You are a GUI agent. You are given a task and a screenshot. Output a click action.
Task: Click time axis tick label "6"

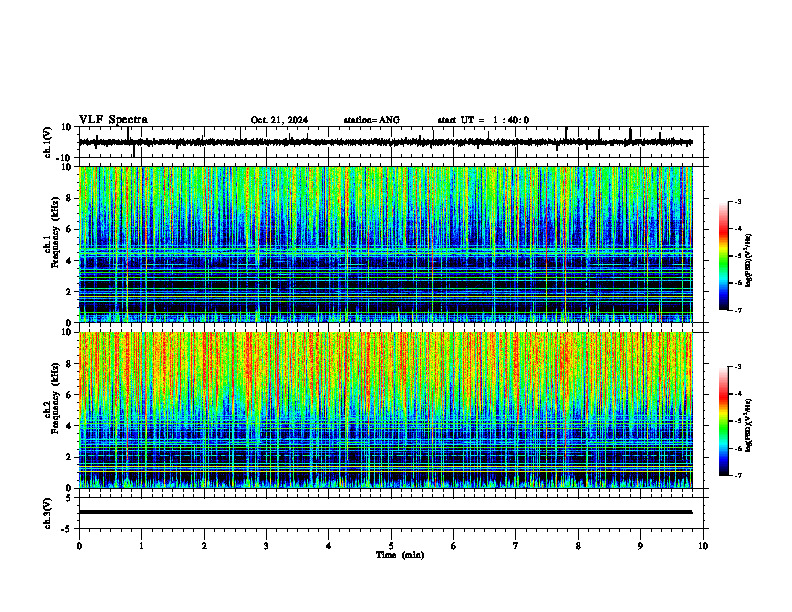[454, 546]
